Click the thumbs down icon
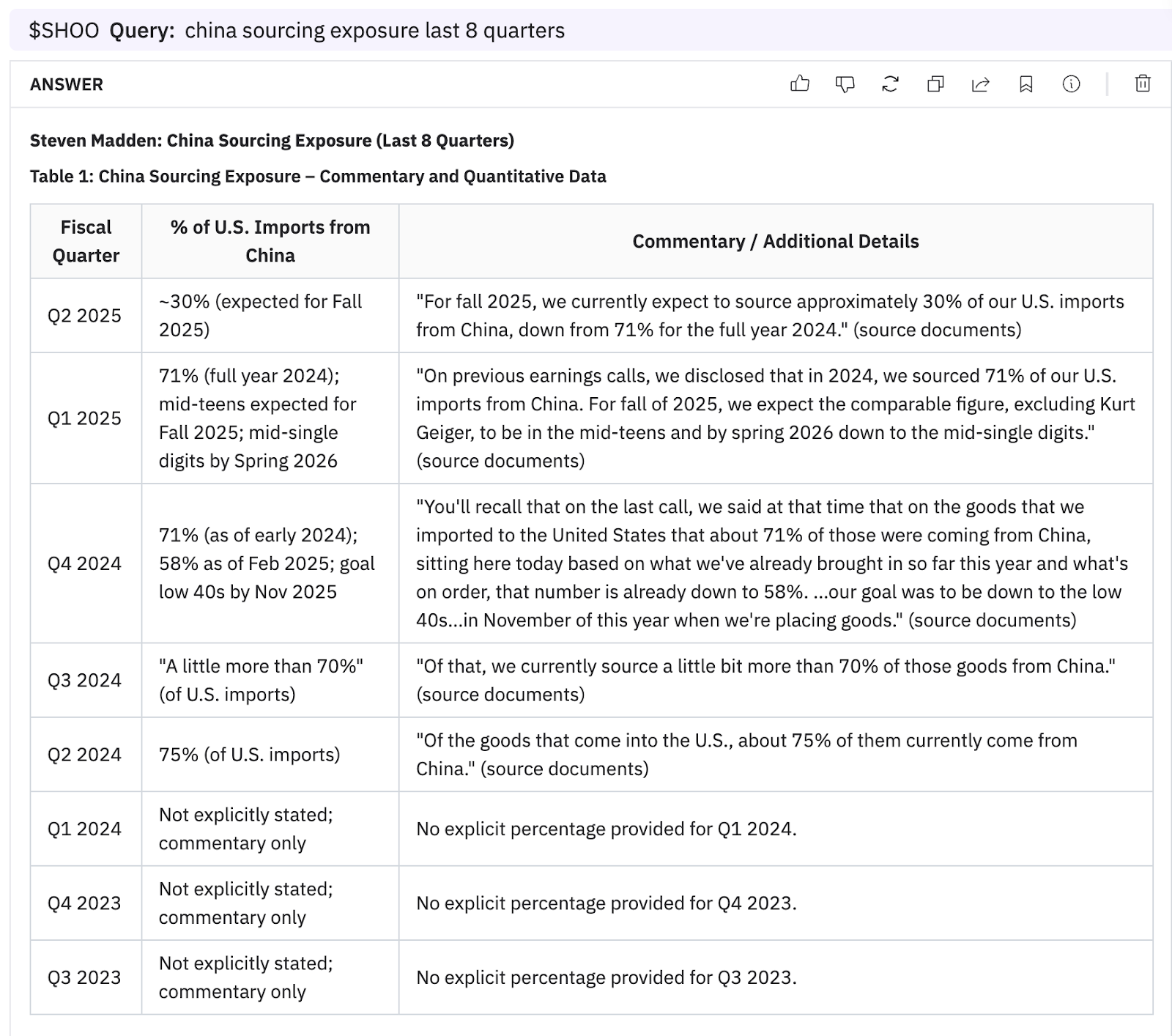Image resolution: width=1172 pixels, height=1036 pixels. pyautogui.click(x=845, y=84)
